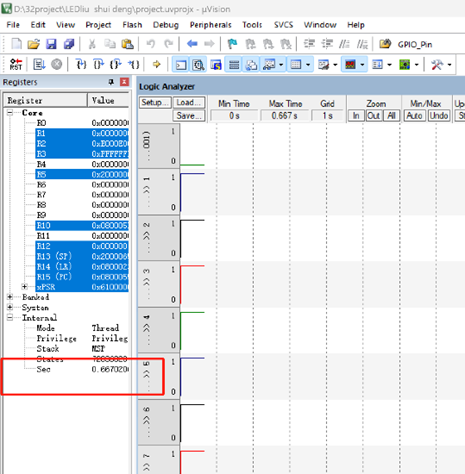Open Watch windows from the toolbar icon

pyautogui.click(x=269, y=65)
